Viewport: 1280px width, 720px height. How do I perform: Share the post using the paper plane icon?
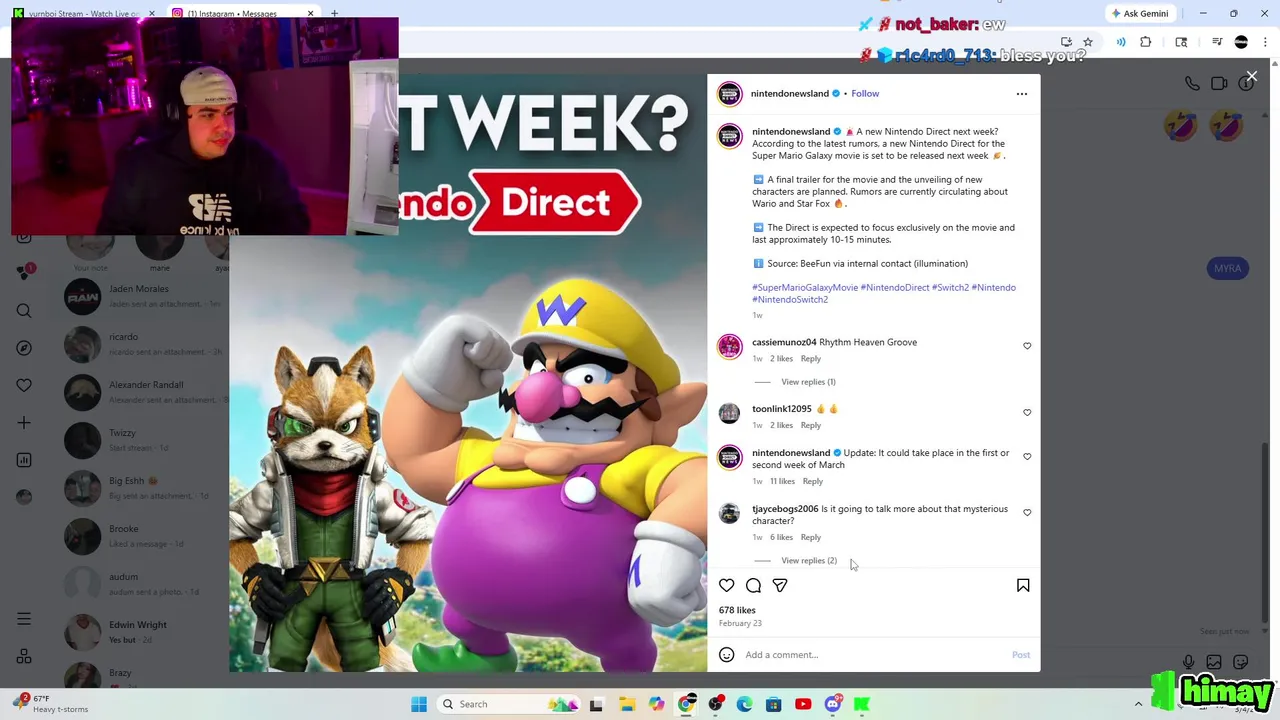[x=780, y=585]
